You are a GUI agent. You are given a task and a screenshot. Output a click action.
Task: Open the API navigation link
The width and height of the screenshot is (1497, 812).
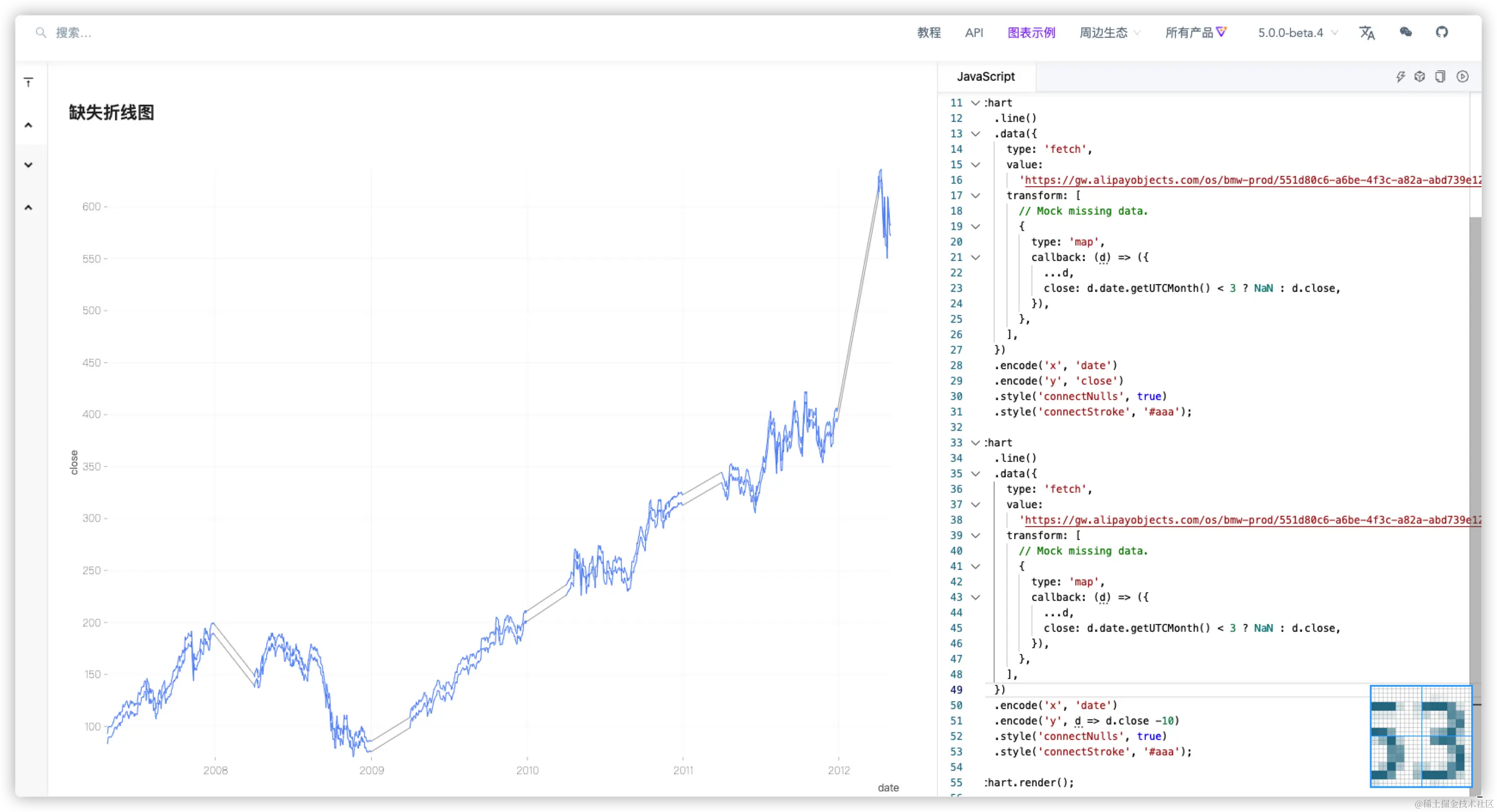pos(974,33)
